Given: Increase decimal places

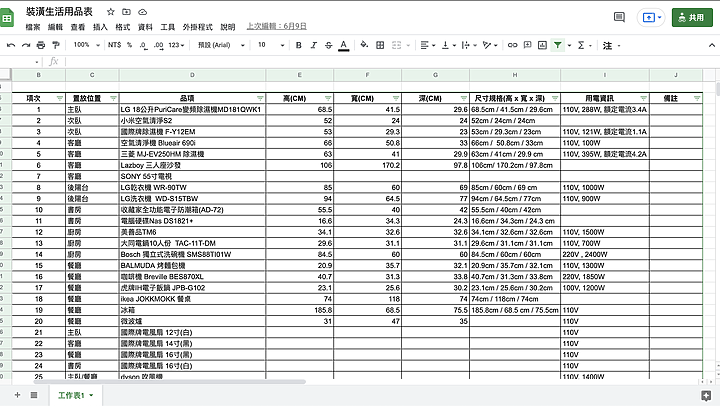Looking at the screenshot, I should click(x=158, y=45).
